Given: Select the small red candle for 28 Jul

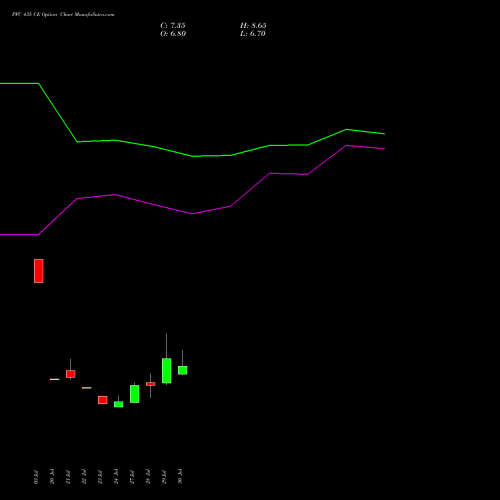Looking at the screenshot, I should 151,384.
